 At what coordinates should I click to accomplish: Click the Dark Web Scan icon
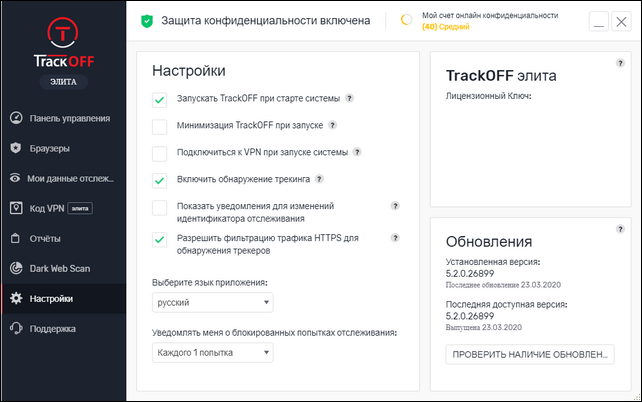tap(15, 268)
